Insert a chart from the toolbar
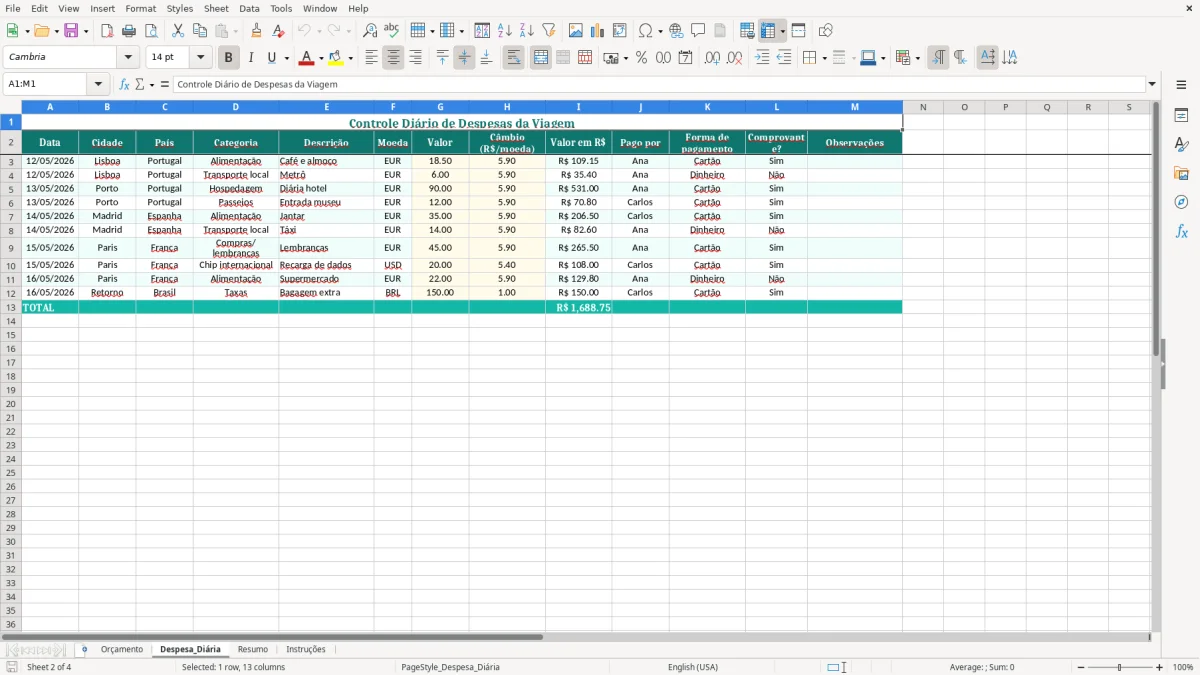The height and width of the screenshot is (675, 1200). tap(598, 31)
